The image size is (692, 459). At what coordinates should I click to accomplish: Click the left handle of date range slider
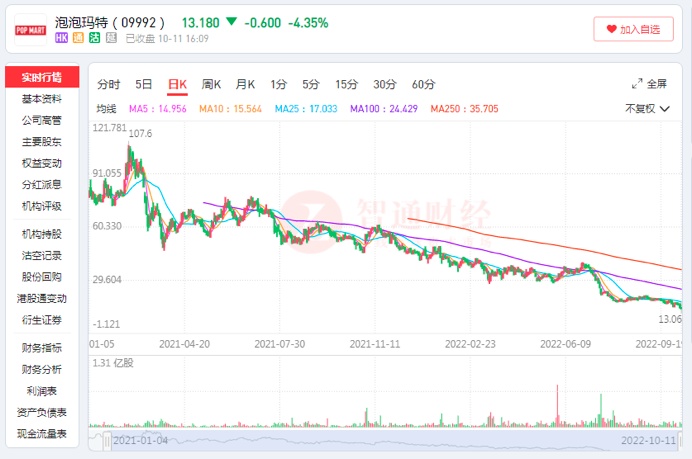pos(107,440)
